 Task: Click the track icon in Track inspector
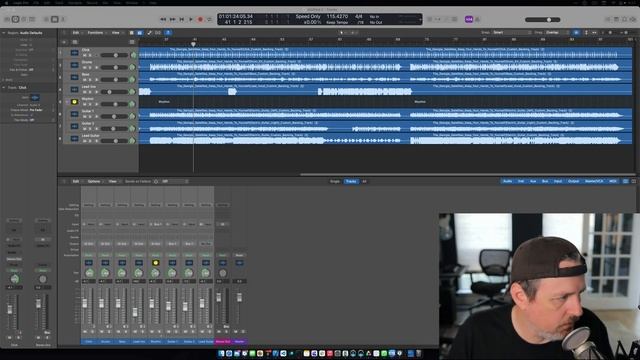point(35,98)
